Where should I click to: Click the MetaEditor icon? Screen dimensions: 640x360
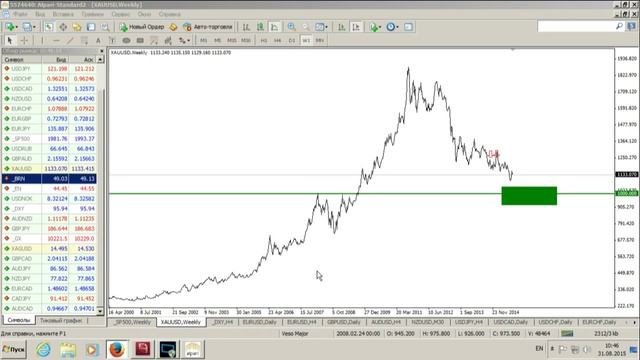pyautogui.click(x=173, y=27)
